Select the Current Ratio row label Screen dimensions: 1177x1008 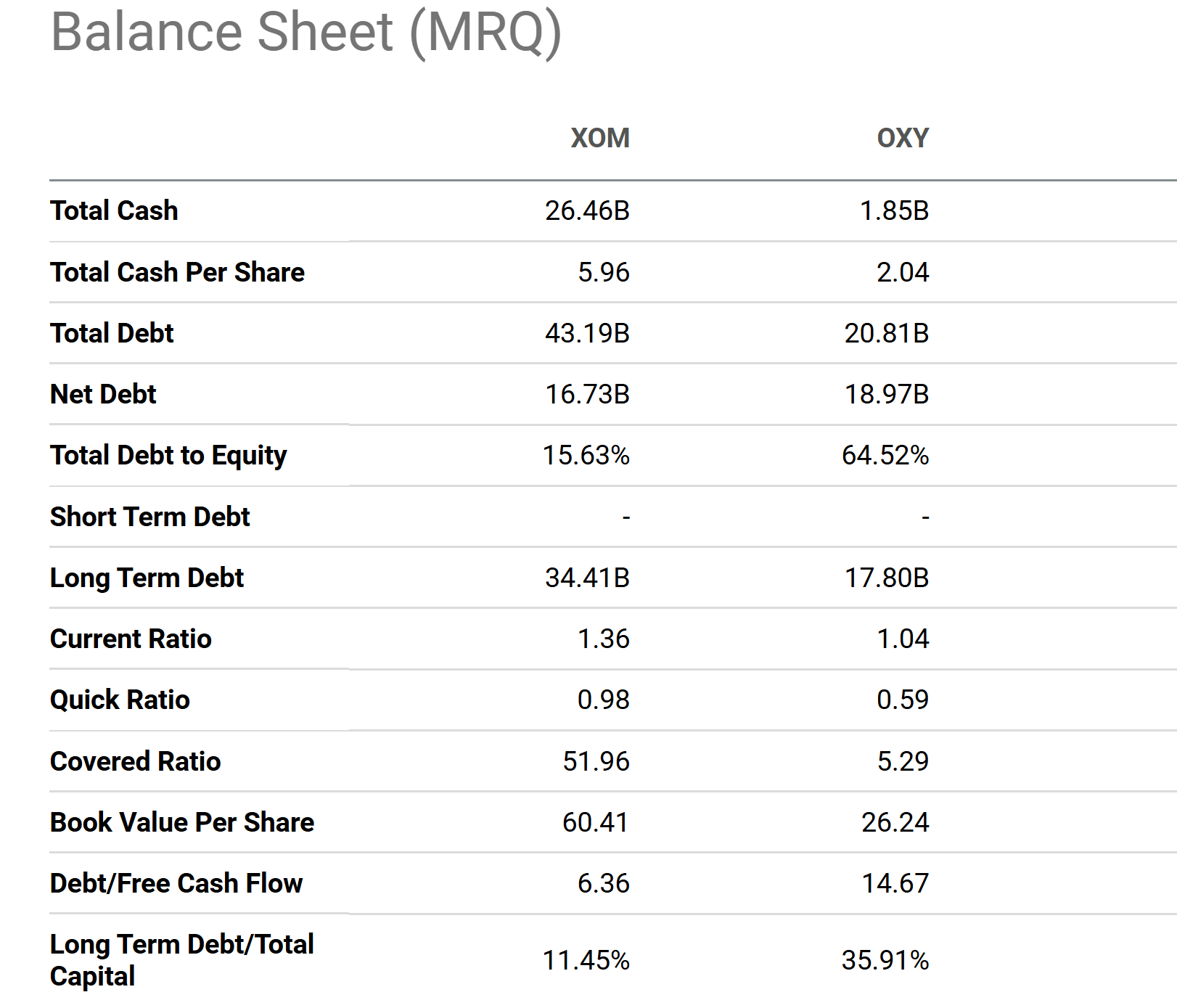pos(131,639)
